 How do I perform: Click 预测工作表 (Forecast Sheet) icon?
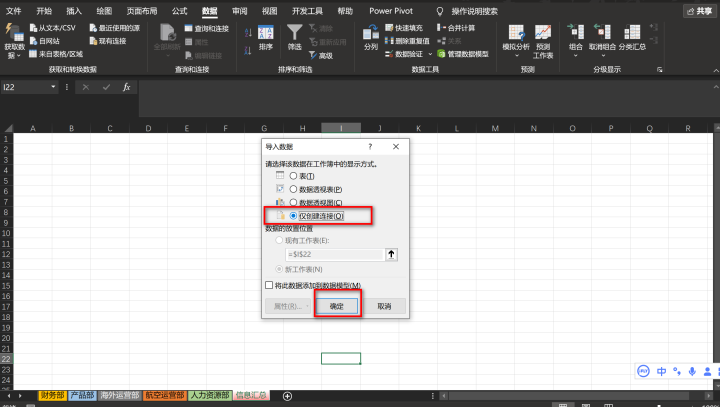click(543, 32)
